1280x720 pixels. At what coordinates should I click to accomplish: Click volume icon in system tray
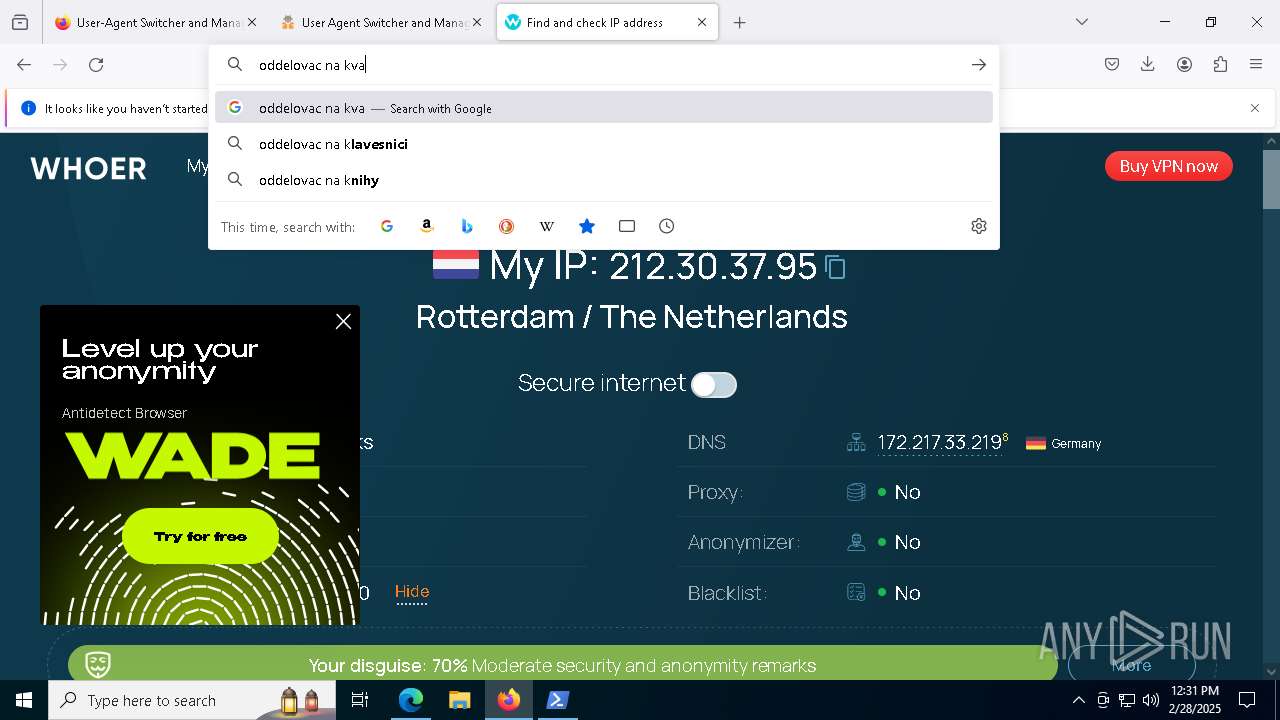coord(1151,700)
